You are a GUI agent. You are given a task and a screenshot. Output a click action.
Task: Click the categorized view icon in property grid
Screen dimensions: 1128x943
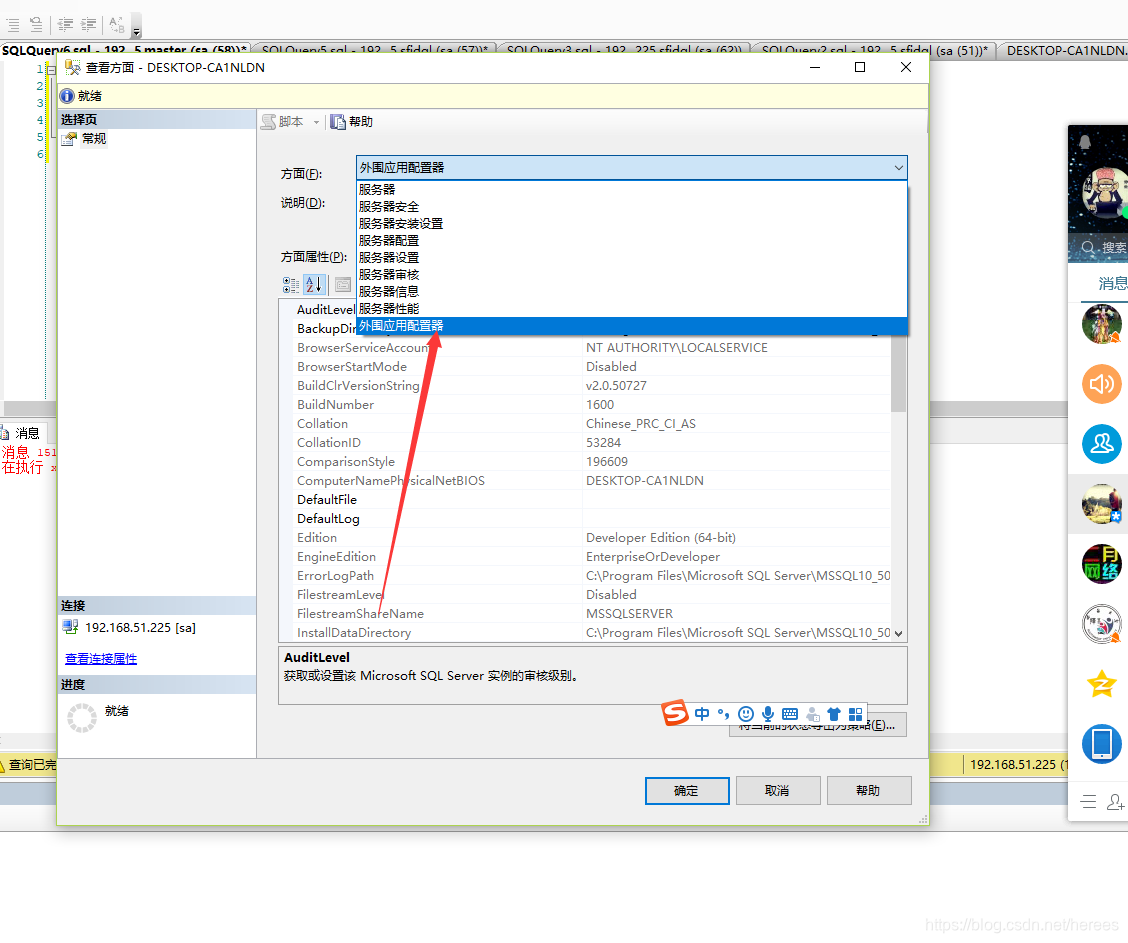(x=291, y=285)
